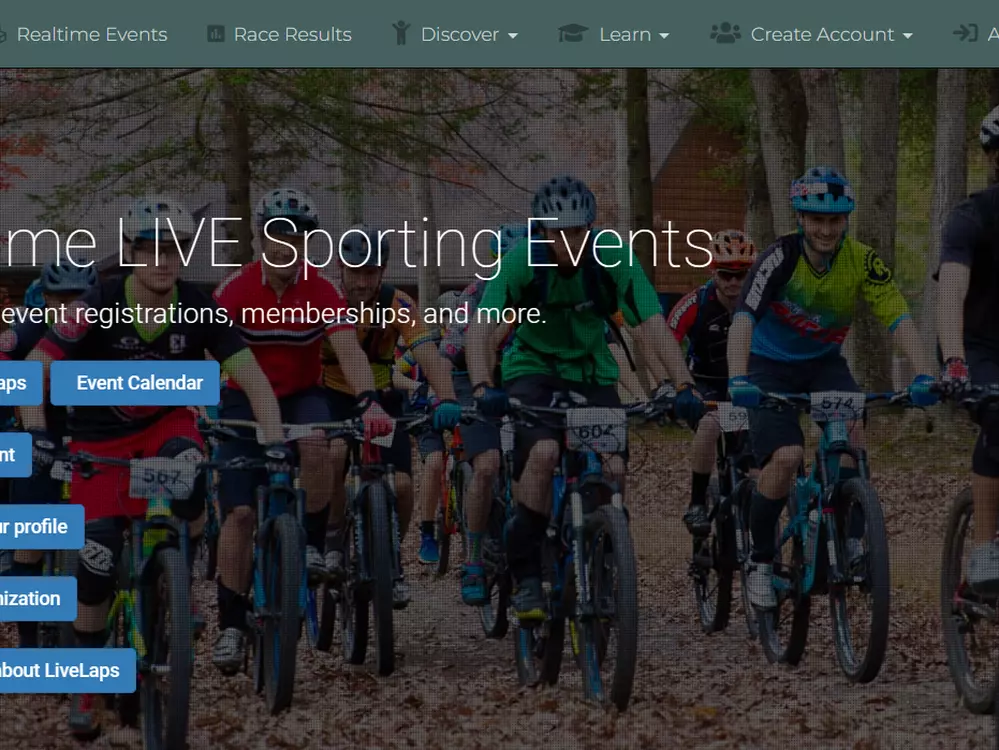
Task: Select the Race Results menu label
Action: pos(292,34)
